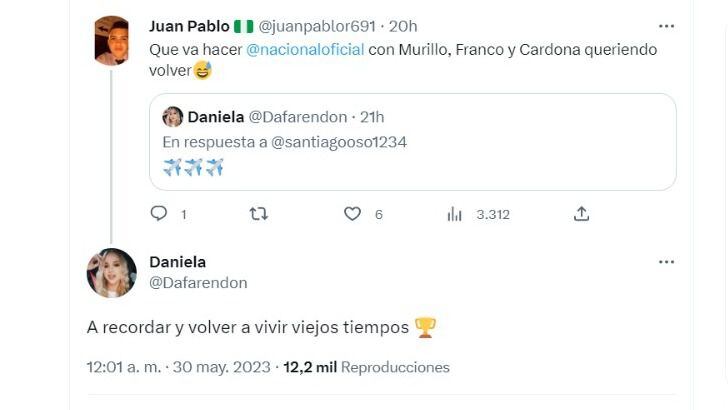Reply to Juan Pablo's tweet

click(158, 213)
